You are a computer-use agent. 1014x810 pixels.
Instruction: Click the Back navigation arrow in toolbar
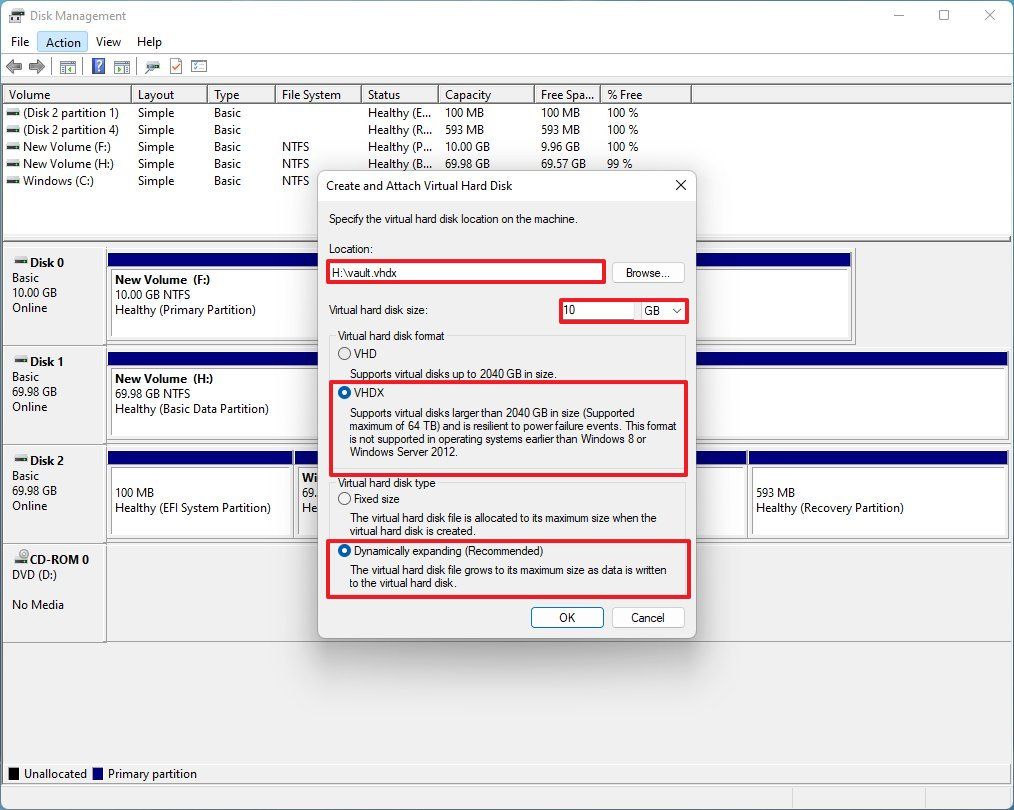tap(14, 67)
